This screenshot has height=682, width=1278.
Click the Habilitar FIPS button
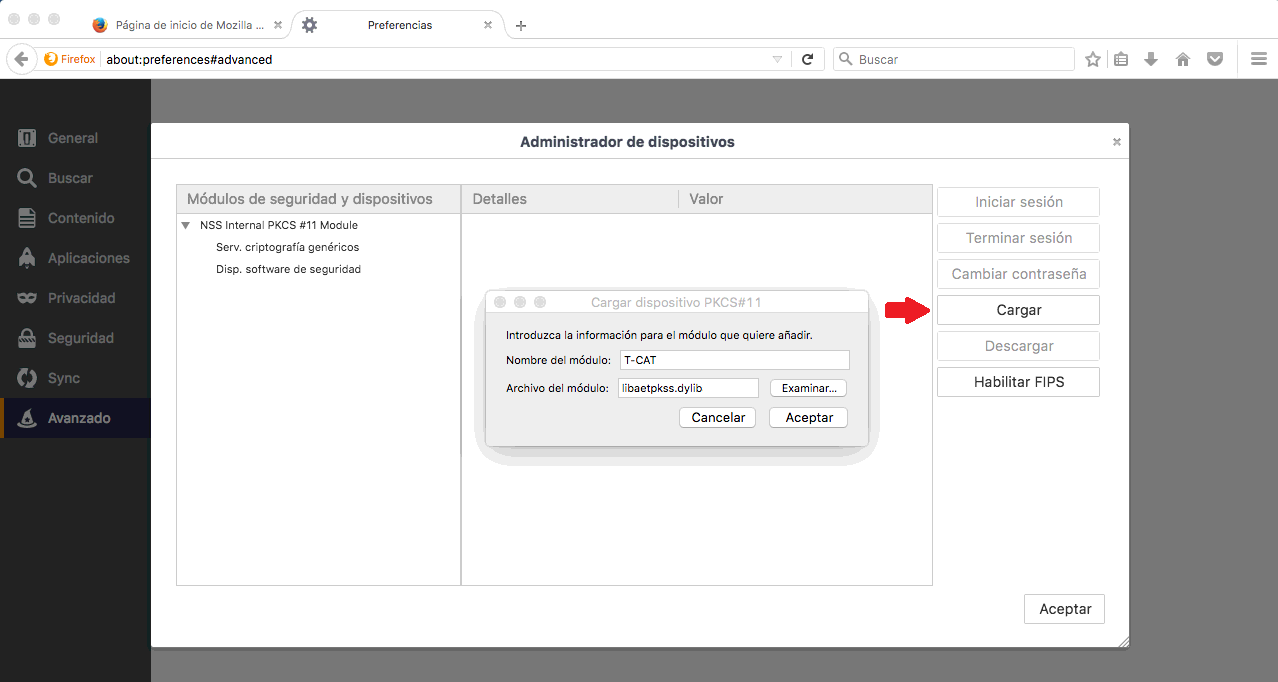coord(1018,382)
